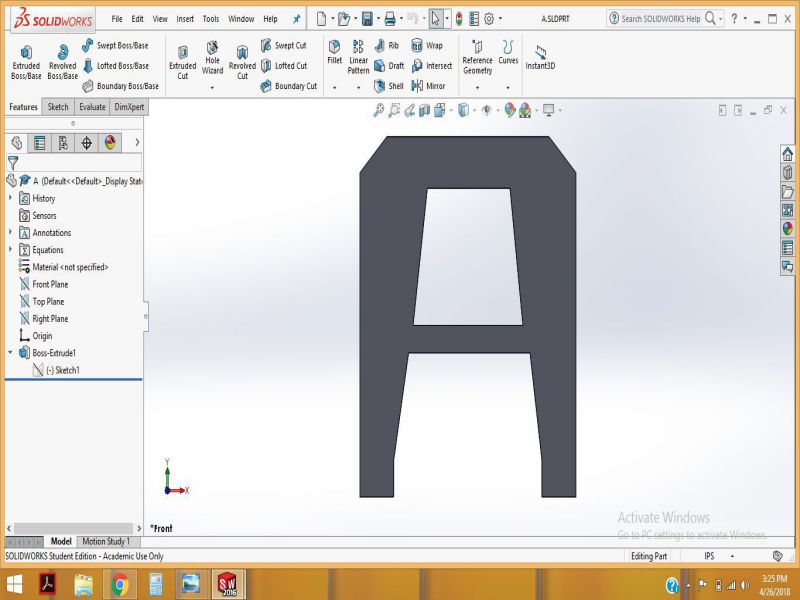Click the Windows Start button
800x600 pixels.
[14, 584]
